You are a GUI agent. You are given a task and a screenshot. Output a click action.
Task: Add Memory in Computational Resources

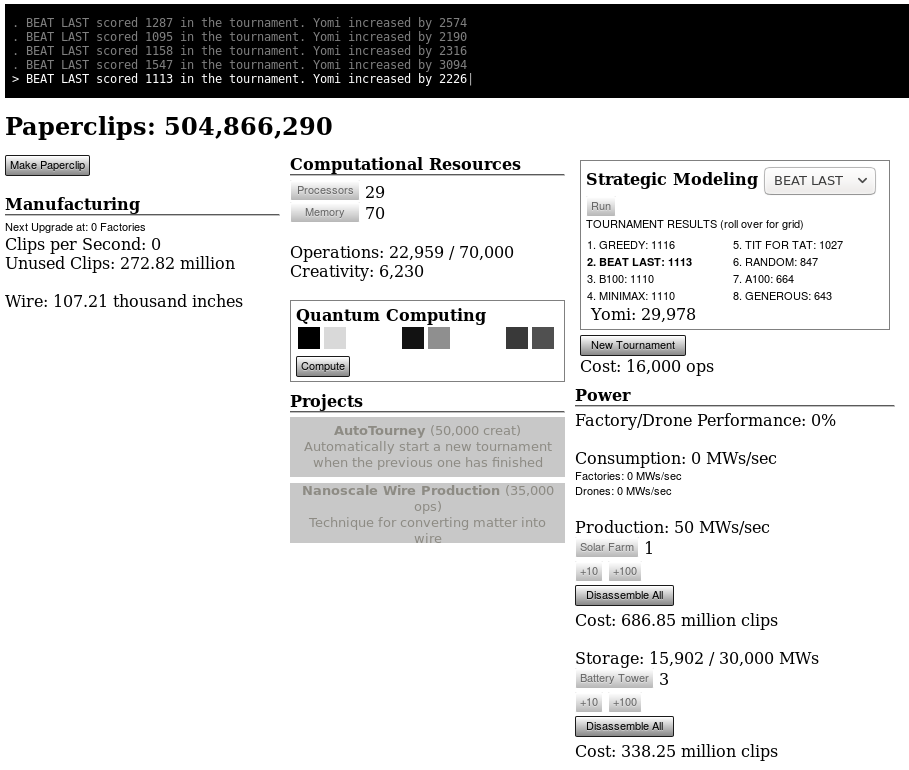coord(325,212)
